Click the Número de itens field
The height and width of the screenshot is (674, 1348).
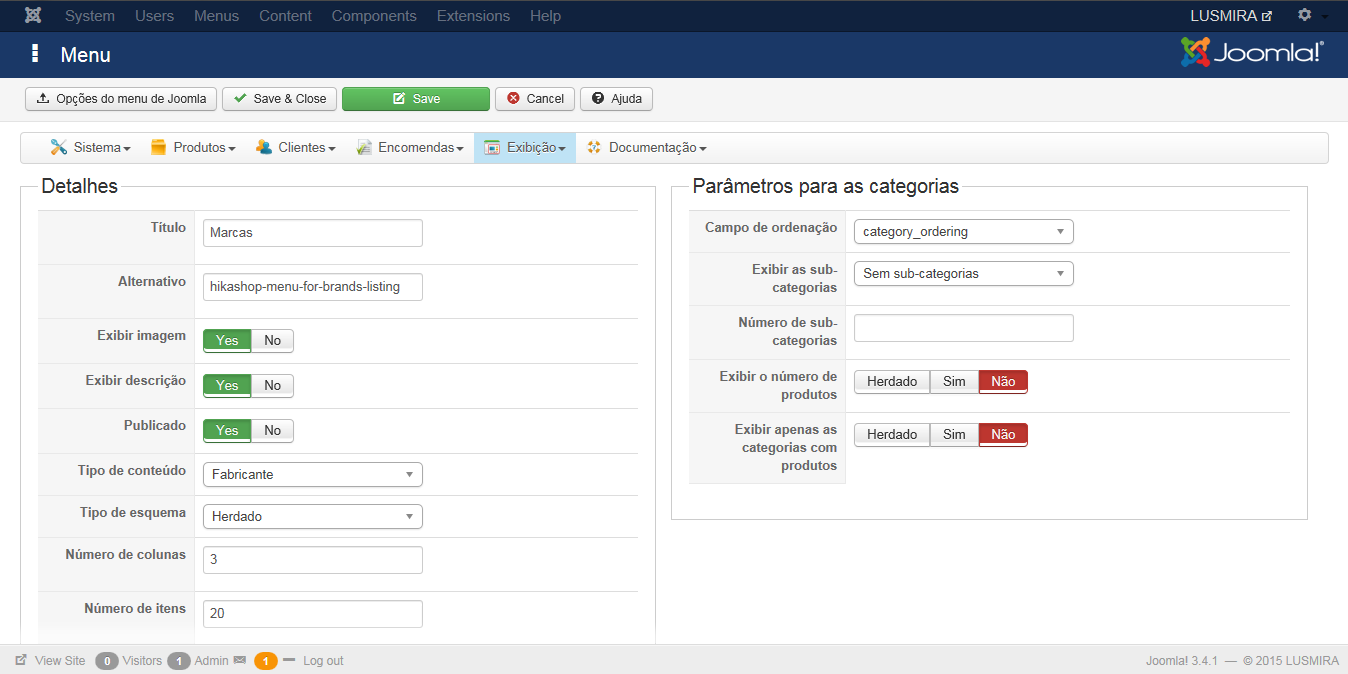pos(313,614)
